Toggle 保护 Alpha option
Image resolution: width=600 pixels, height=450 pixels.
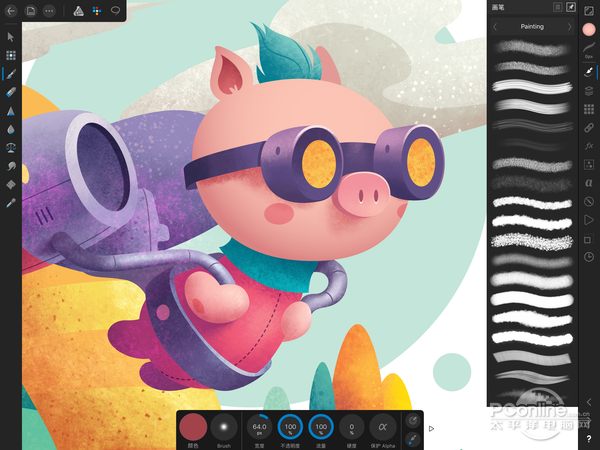click(382, 427)
